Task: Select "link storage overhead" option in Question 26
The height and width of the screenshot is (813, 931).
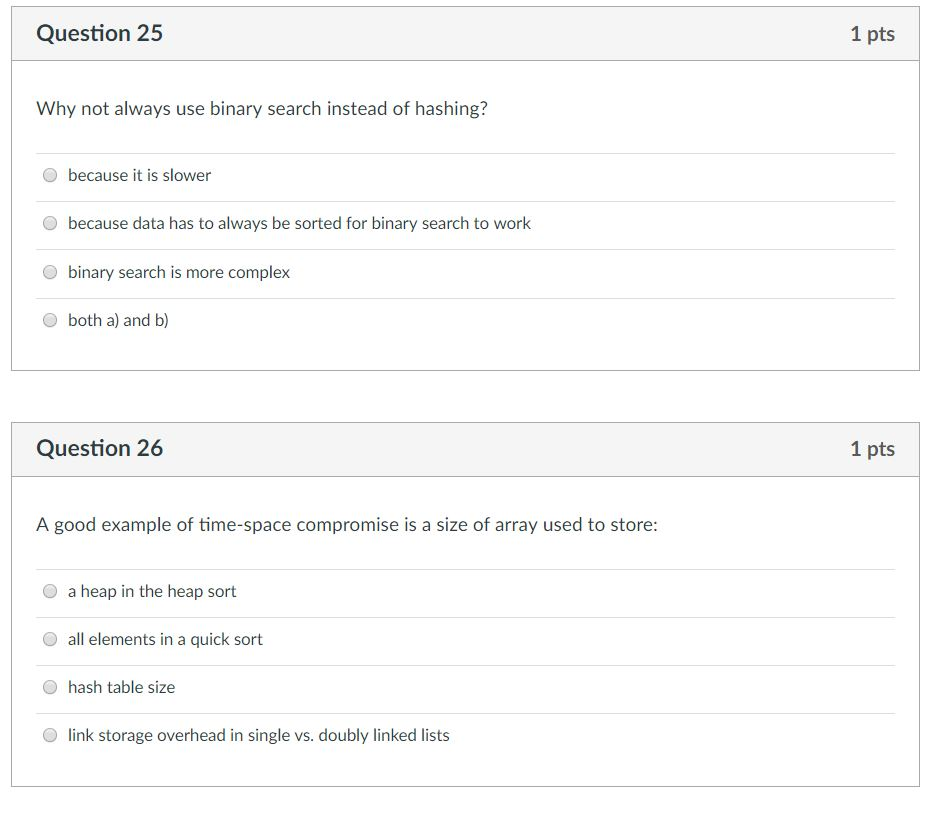Action: 50,735
